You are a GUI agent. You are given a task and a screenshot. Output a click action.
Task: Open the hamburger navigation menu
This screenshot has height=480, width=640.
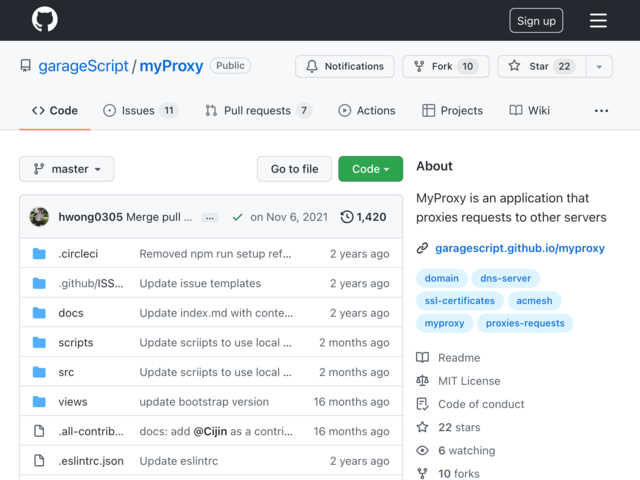click(x=598, y=20)
